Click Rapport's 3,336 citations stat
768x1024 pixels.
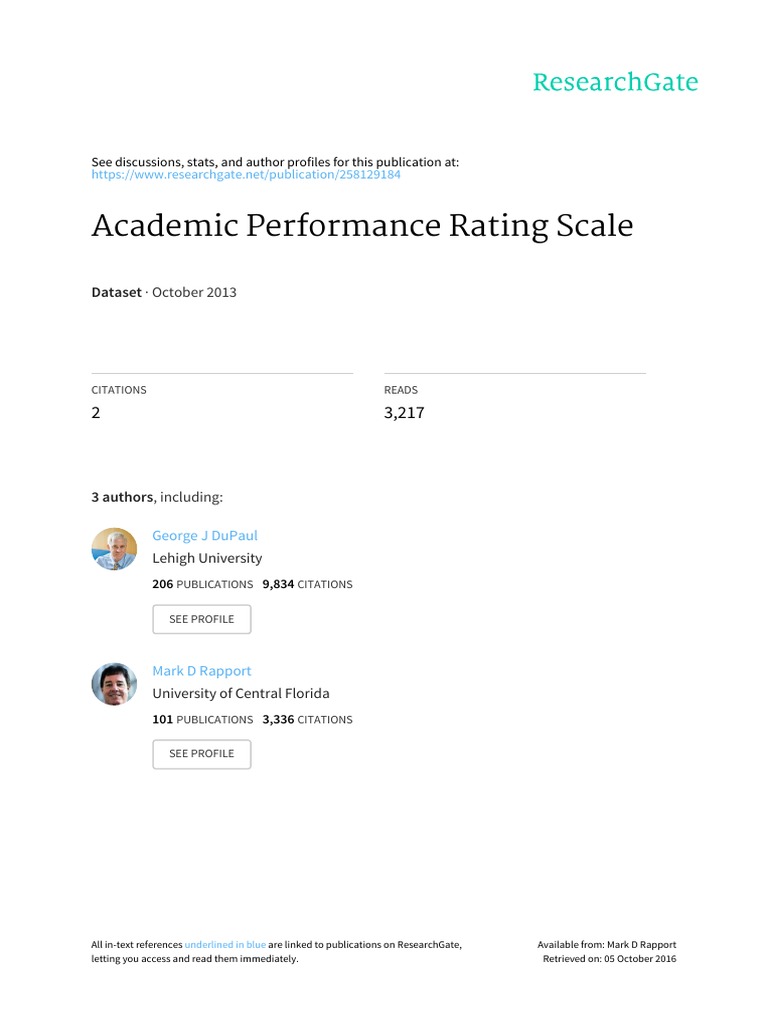point(307,719)
